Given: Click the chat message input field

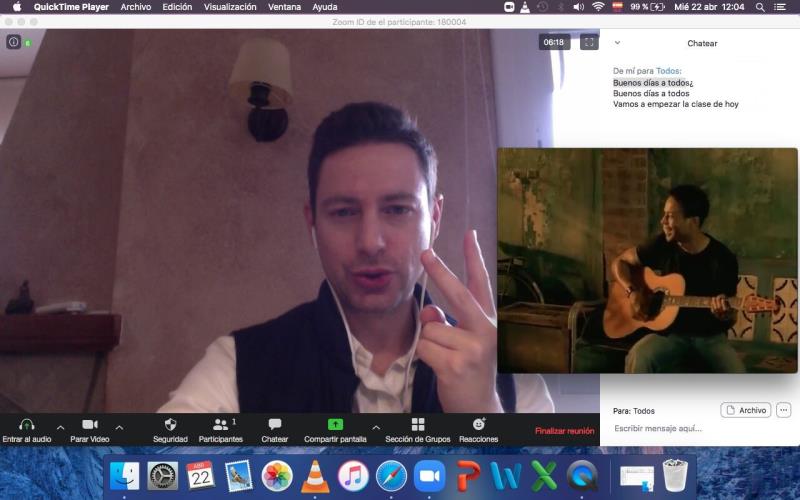Looking at the screenshot, I should pos(690,428).
